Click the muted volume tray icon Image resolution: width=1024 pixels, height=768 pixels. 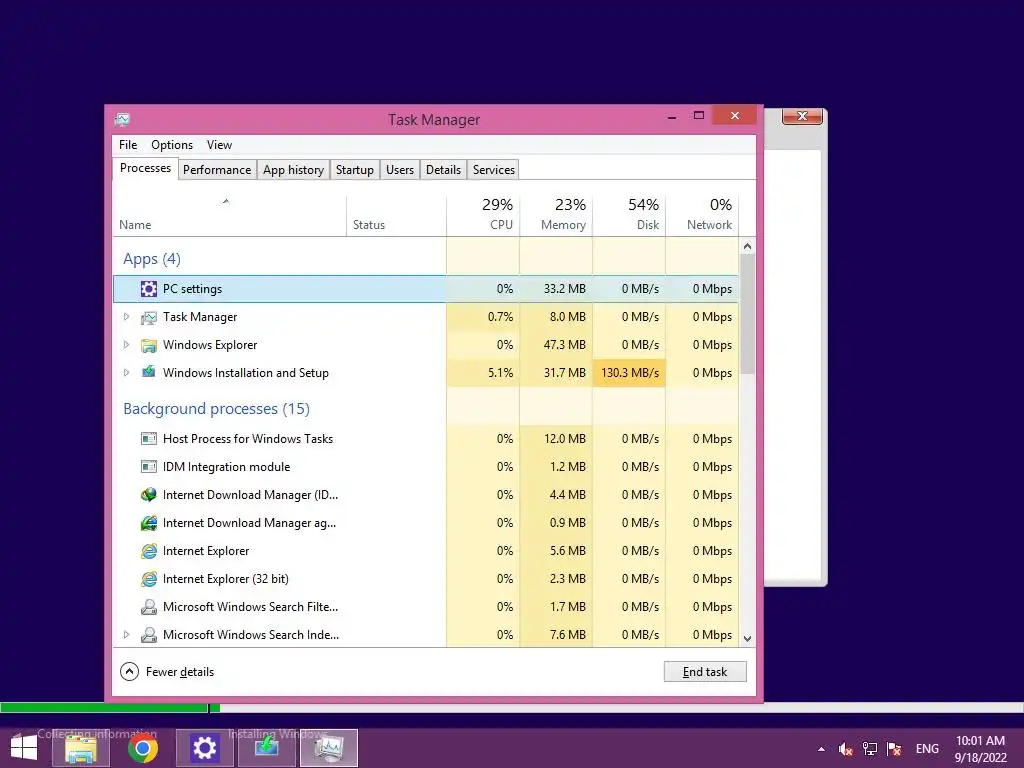point(846,749)
